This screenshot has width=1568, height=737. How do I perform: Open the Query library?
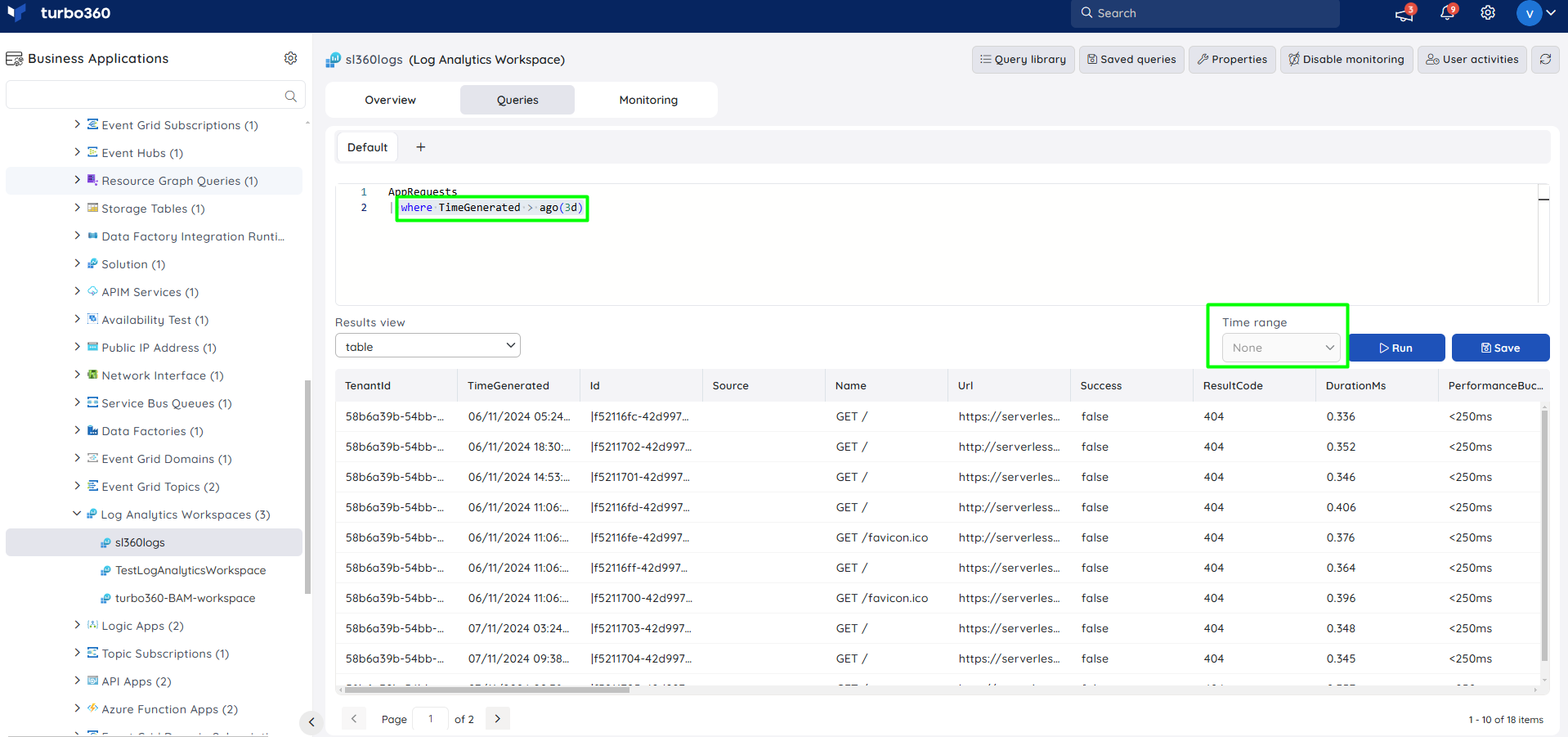1023,59
